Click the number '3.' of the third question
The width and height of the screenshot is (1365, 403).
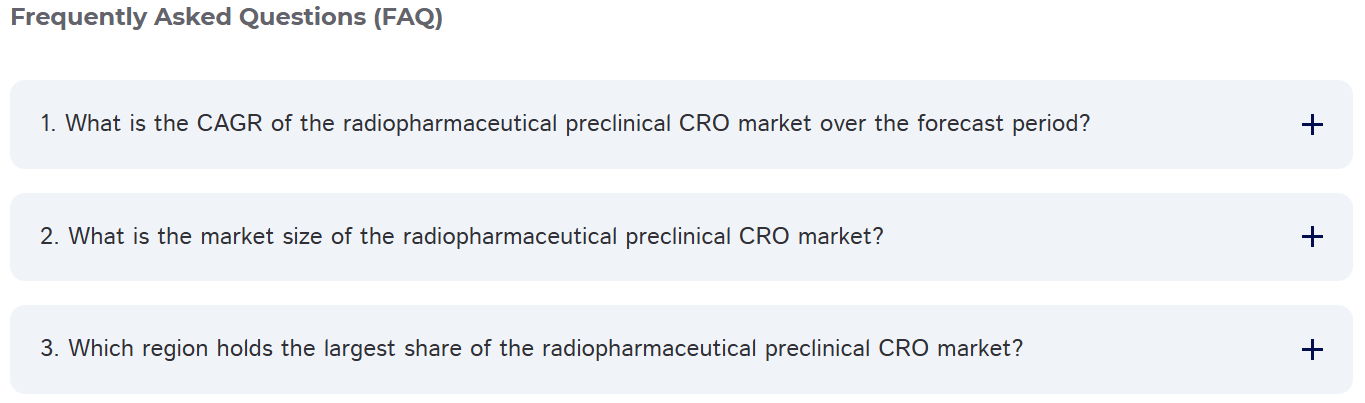click(50, 349)
